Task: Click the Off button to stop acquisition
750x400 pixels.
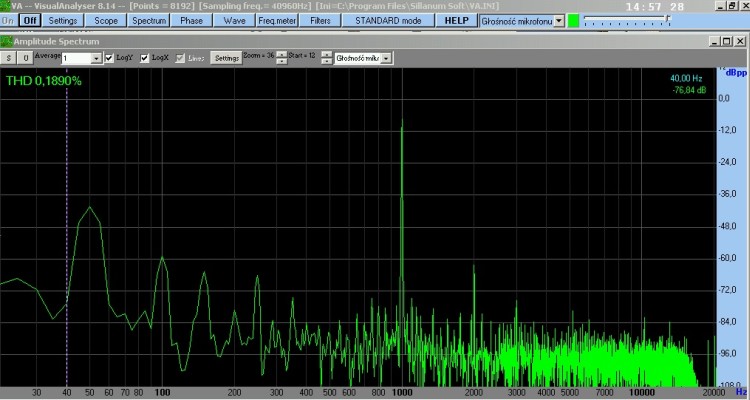Action: 30,21
